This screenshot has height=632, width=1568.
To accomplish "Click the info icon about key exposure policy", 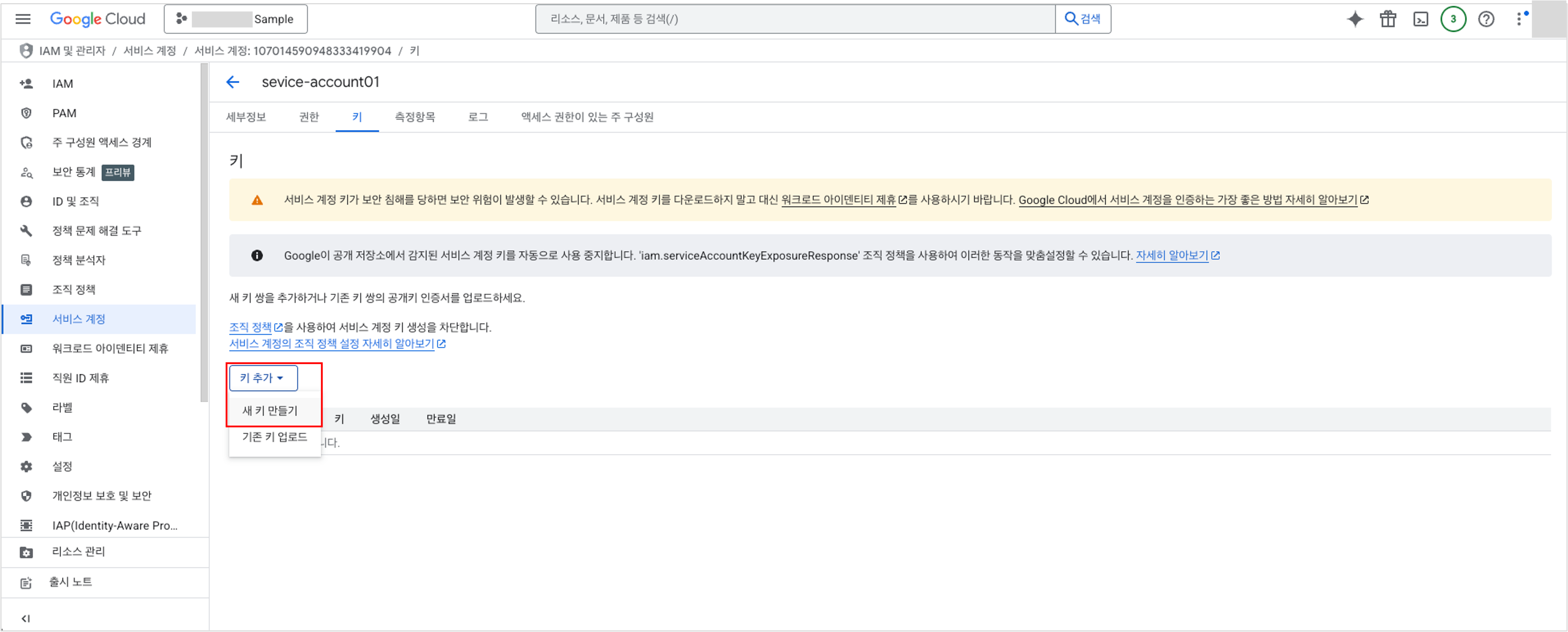I will point(257,256).
